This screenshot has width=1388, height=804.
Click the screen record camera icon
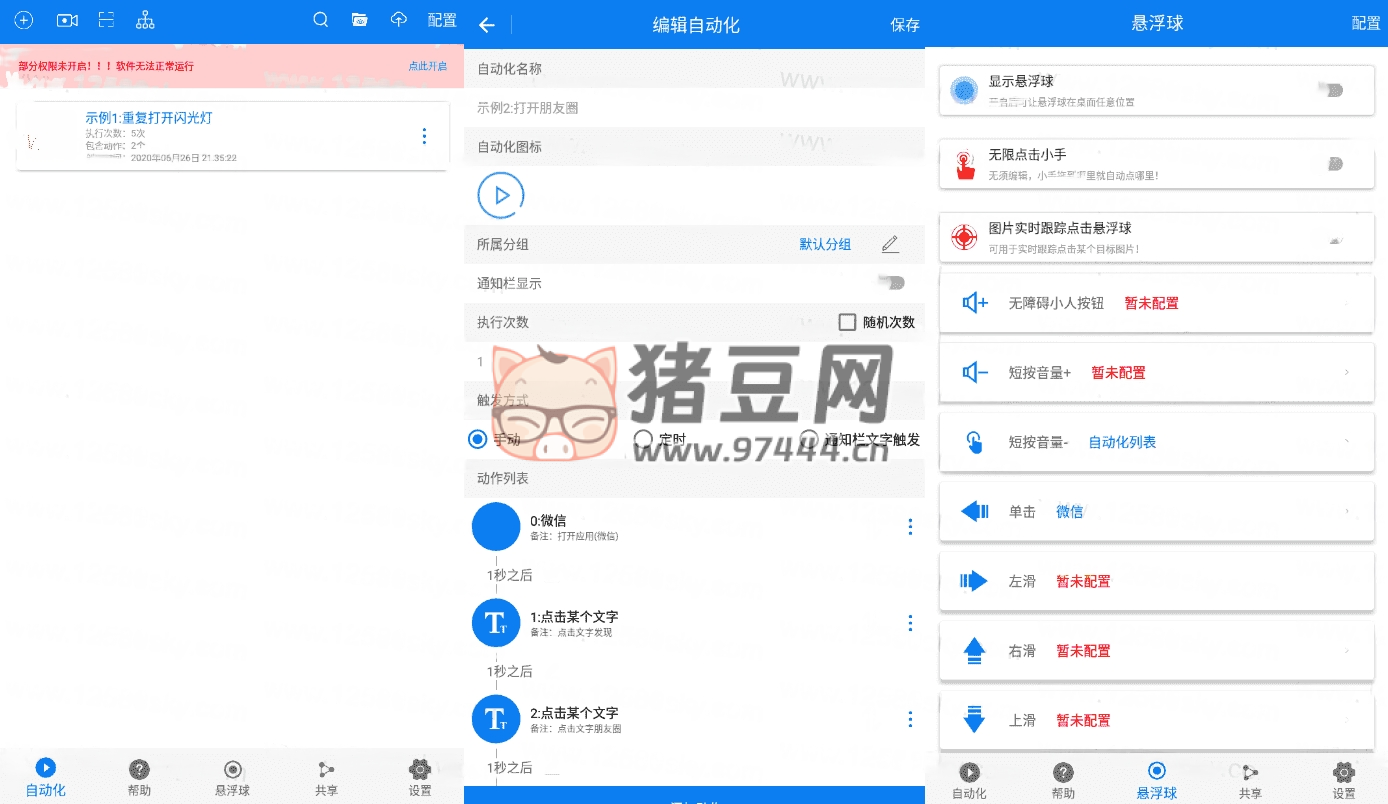point(67,20)
